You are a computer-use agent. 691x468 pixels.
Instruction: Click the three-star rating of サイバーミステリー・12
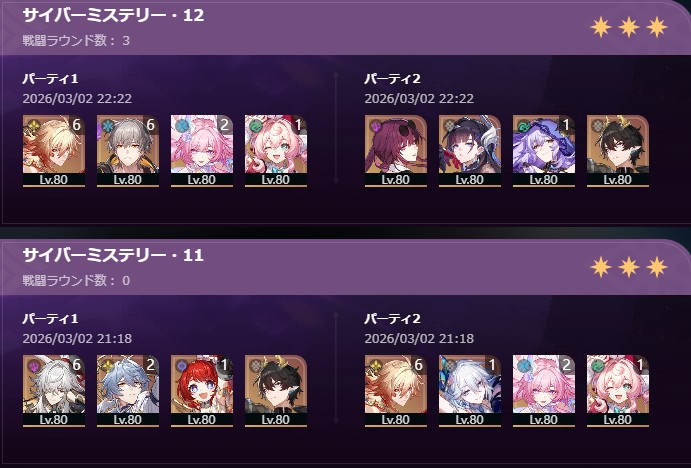click(629, 27)
